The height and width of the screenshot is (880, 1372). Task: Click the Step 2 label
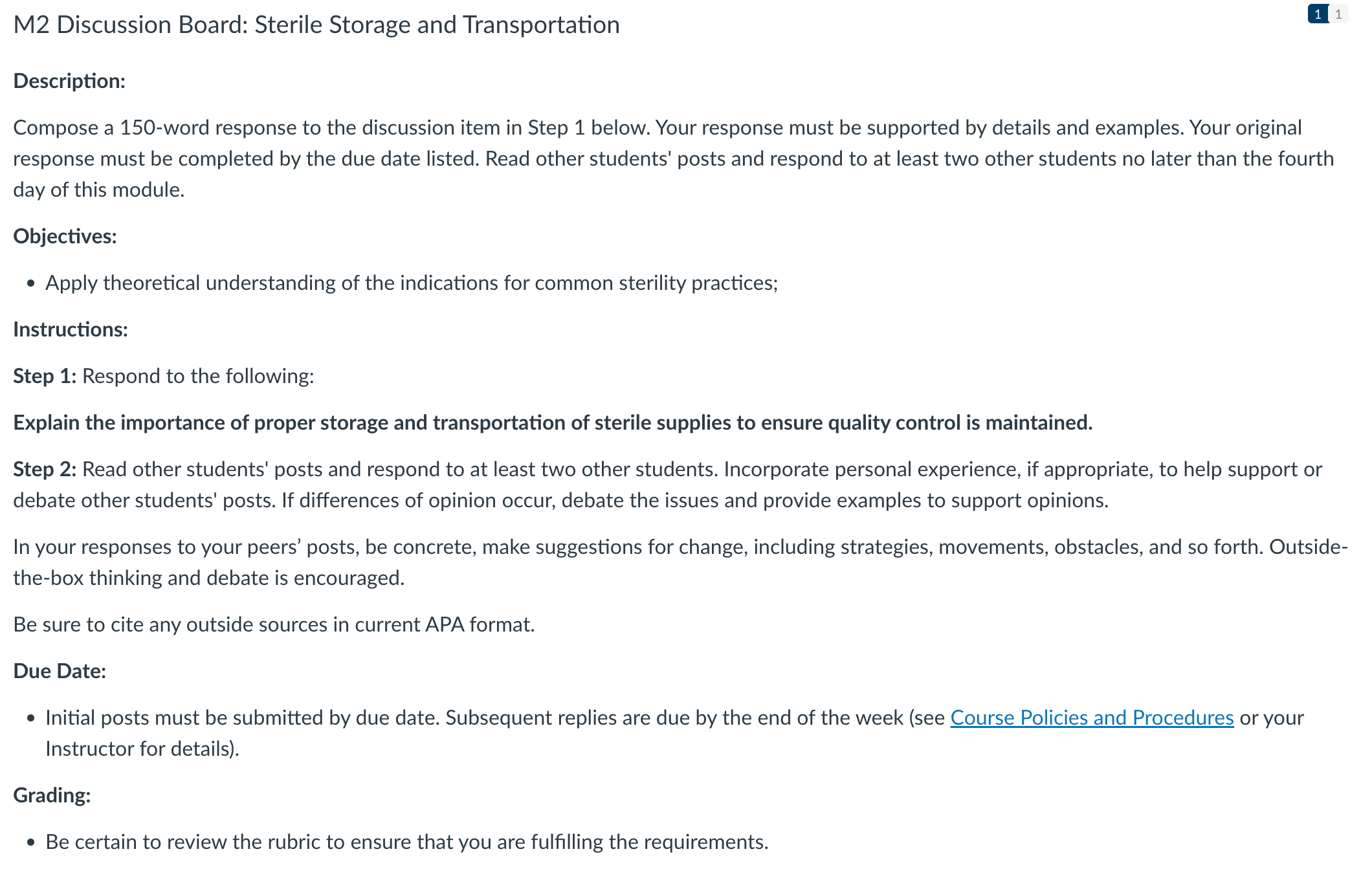coord(45,469)
